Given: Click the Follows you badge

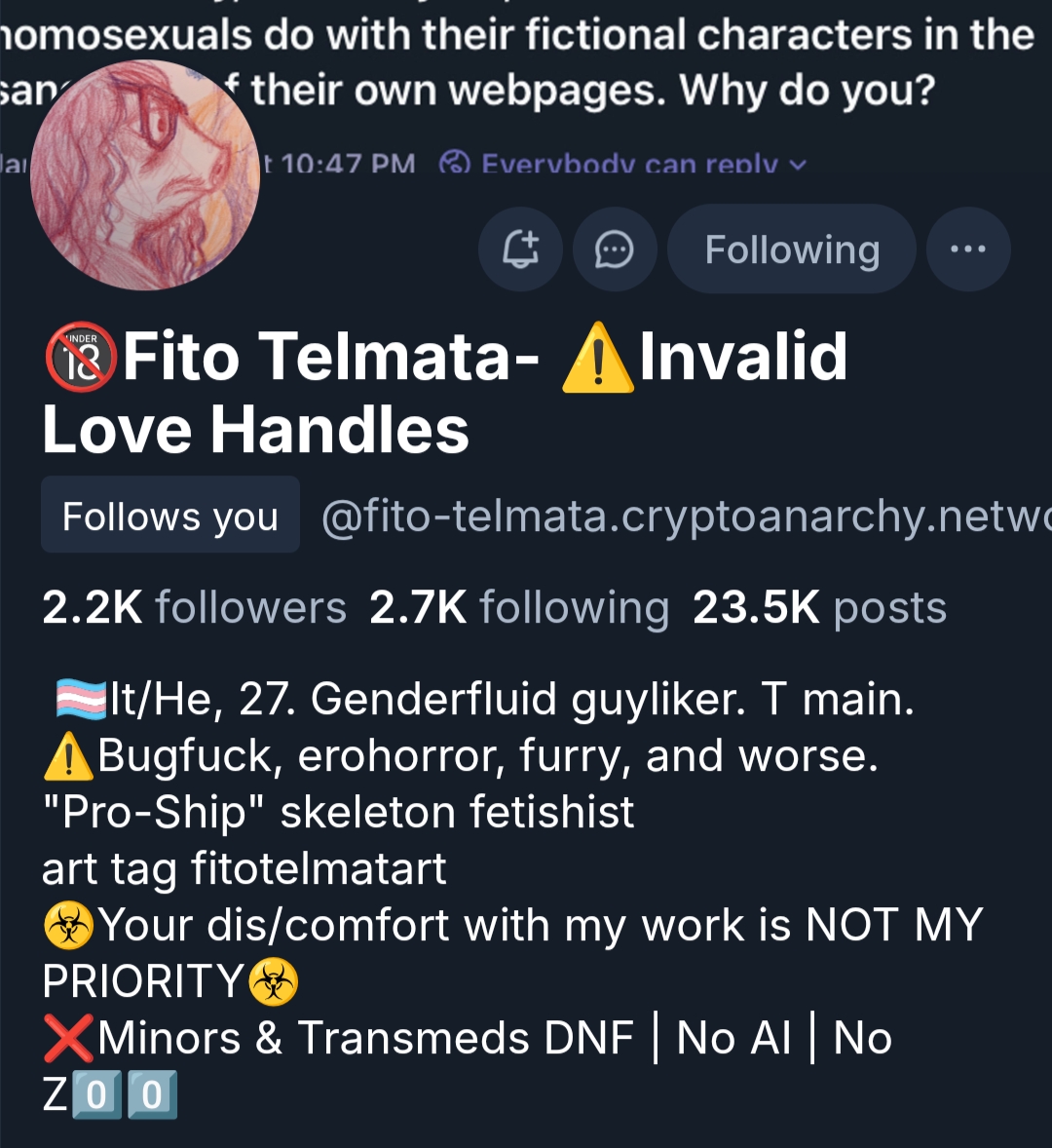Looking at the screenshot, I should [x=170, y=515].
